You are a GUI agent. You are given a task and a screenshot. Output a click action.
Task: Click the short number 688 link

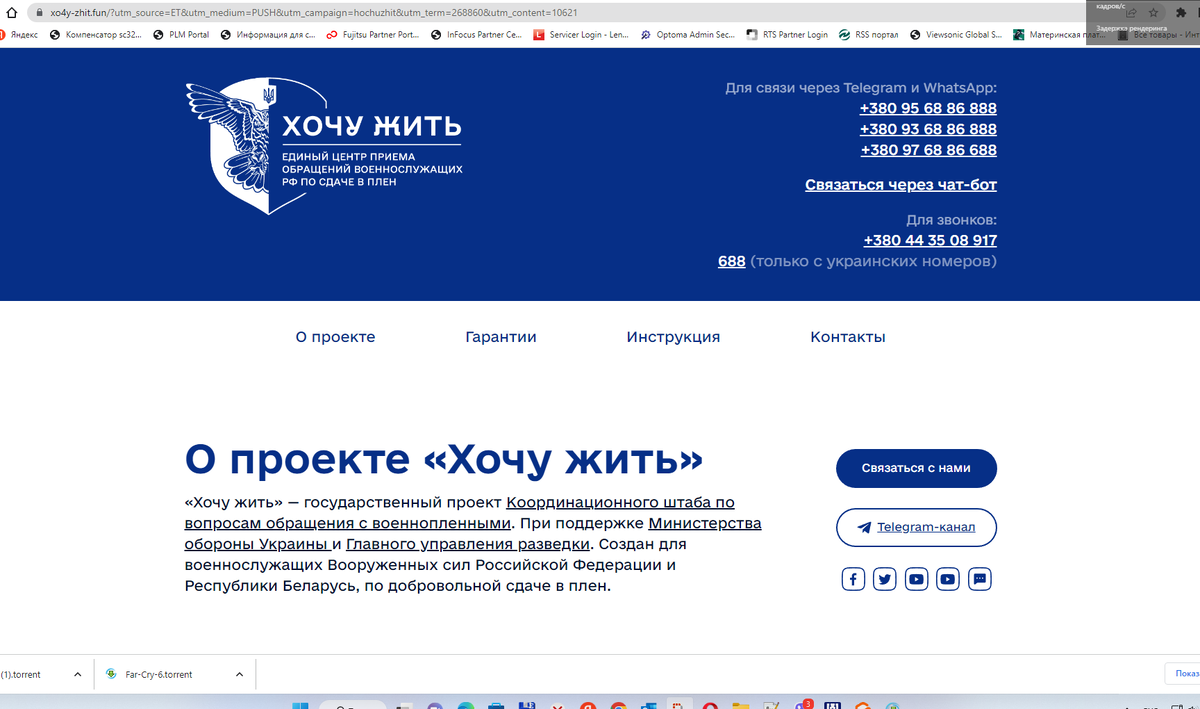(731, 261)
